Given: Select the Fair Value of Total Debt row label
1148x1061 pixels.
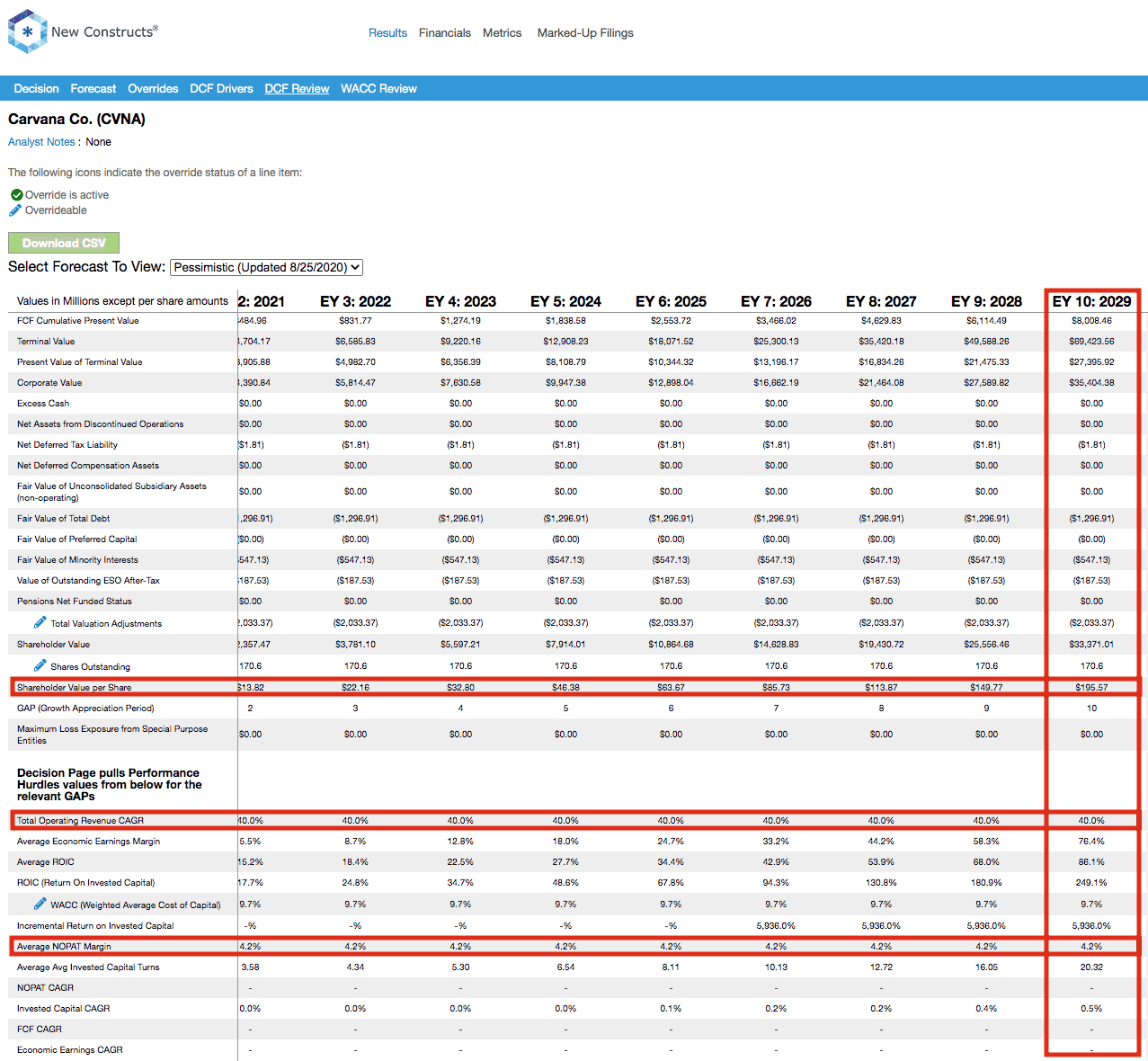Looking at the screenshot, I should coord(63,518).
